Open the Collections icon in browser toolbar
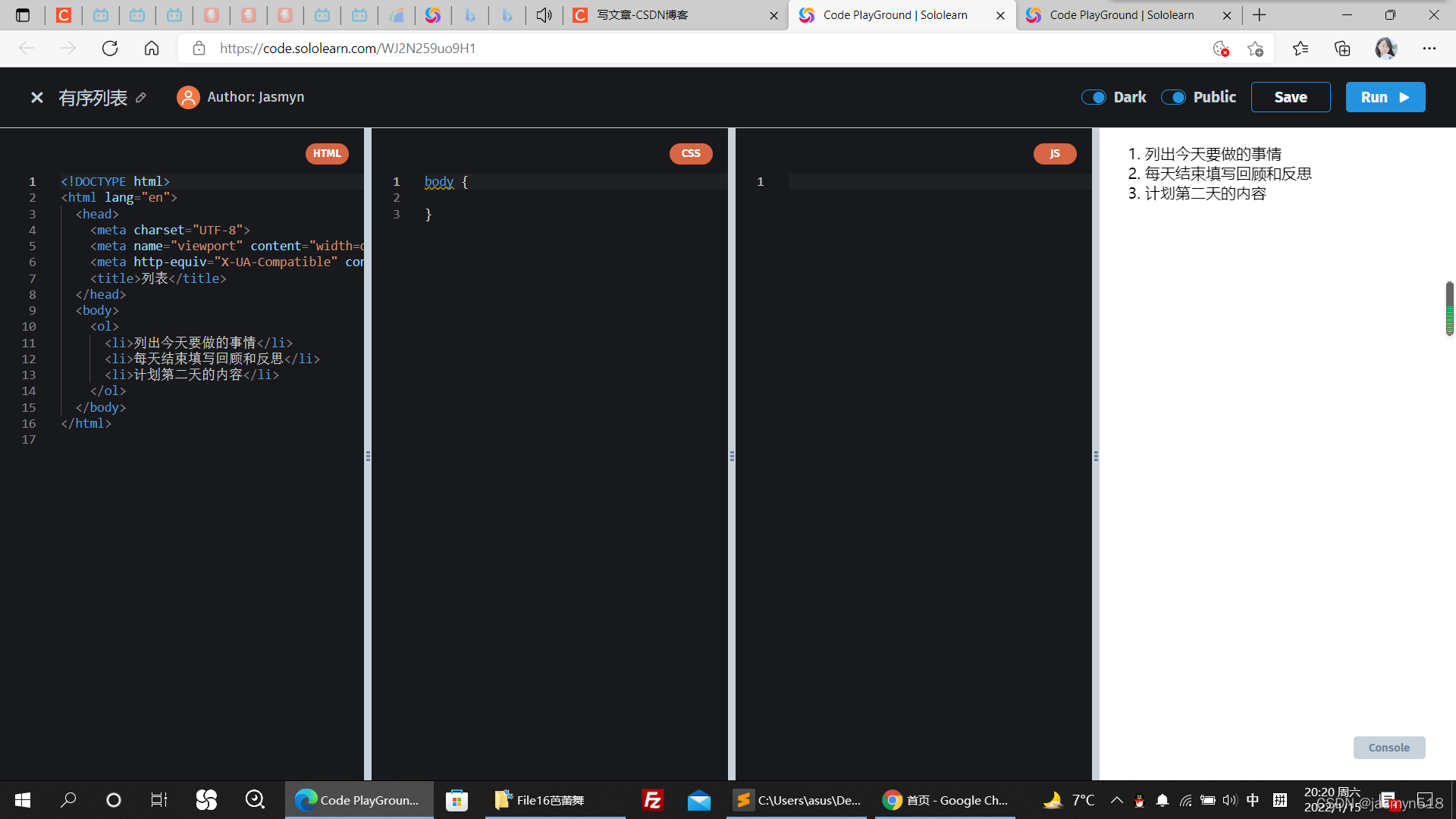Image resolution: width=1456 pixels, height=819 pixels. click(1342, 49)
